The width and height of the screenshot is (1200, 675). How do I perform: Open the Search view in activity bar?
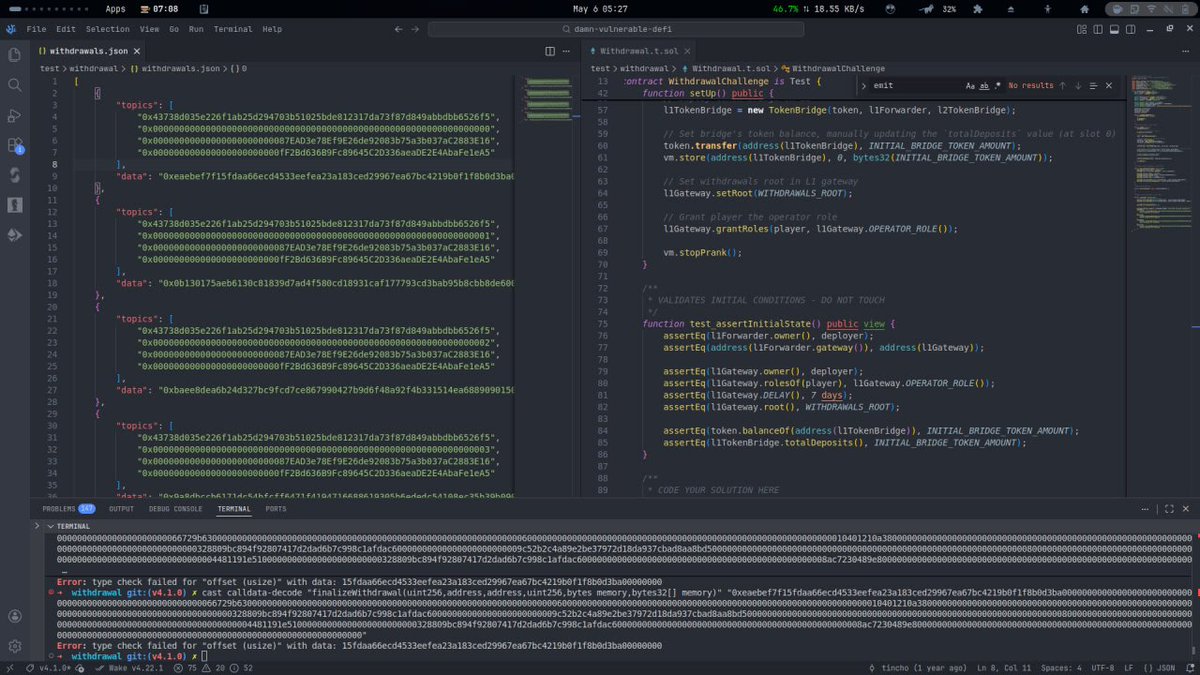[x=14, y=85]
